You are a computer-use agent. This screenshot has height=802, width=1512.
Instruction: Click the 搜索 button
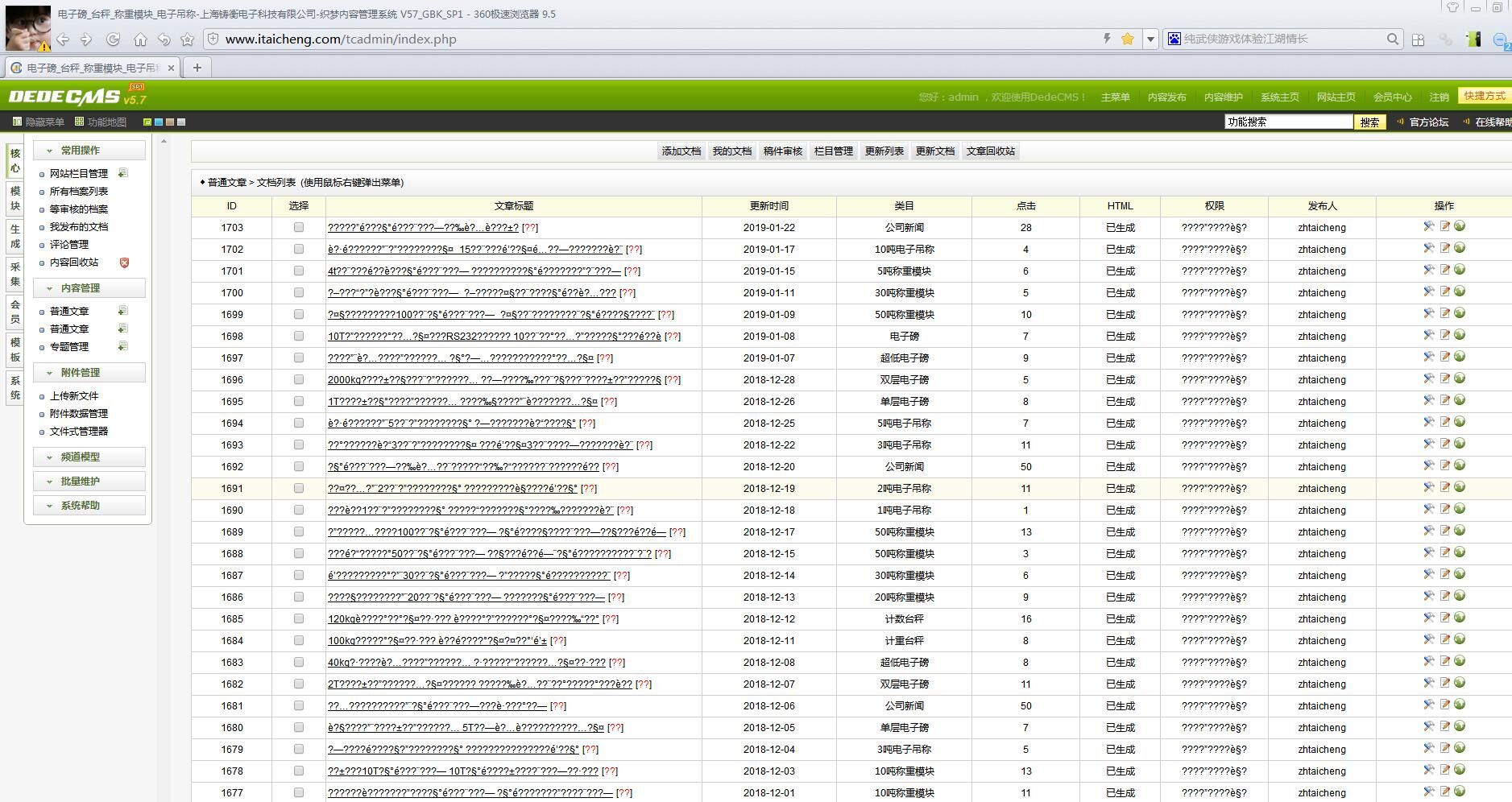[1369, 122]
